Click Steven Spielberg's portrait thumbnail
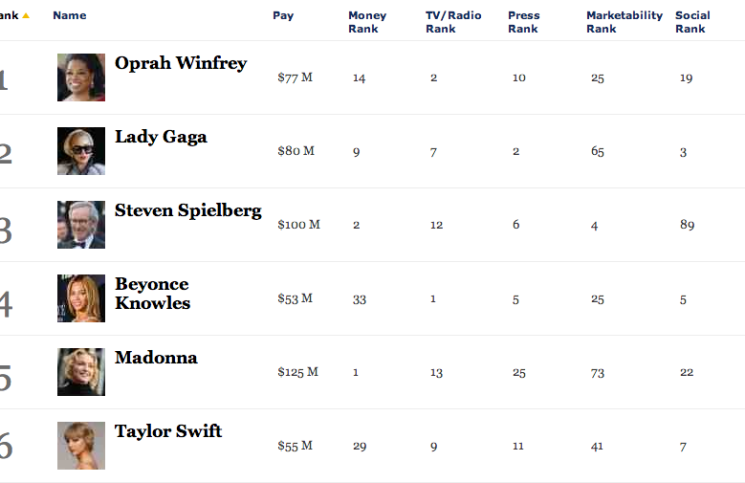745x483 pixels. pos(81,225)
